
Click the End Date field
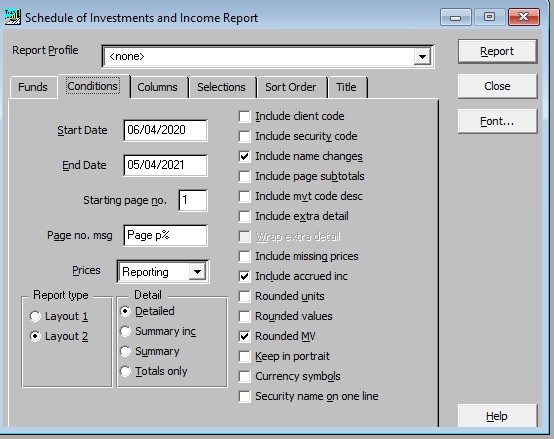tap(165, 165)
